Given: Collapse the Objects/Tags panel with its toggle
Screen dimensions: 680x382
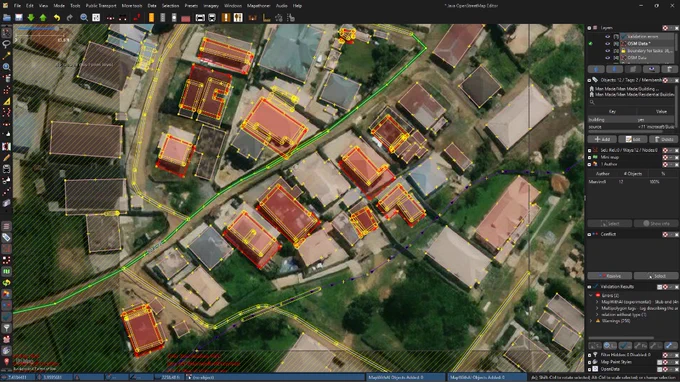Looking at the screenshot, I should click(589, 80).
